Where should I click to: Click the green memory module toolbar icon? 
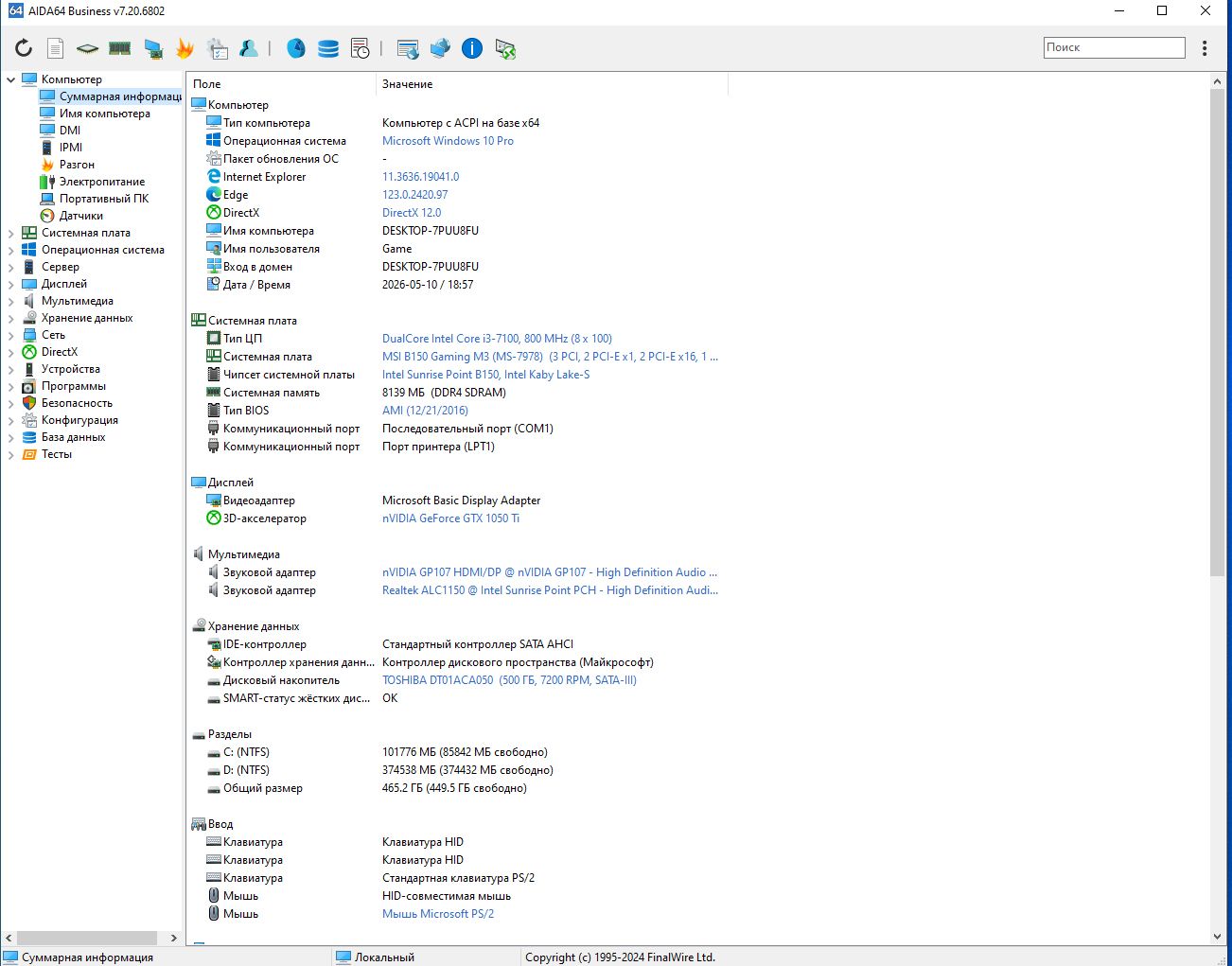click(x=119, y=48)
